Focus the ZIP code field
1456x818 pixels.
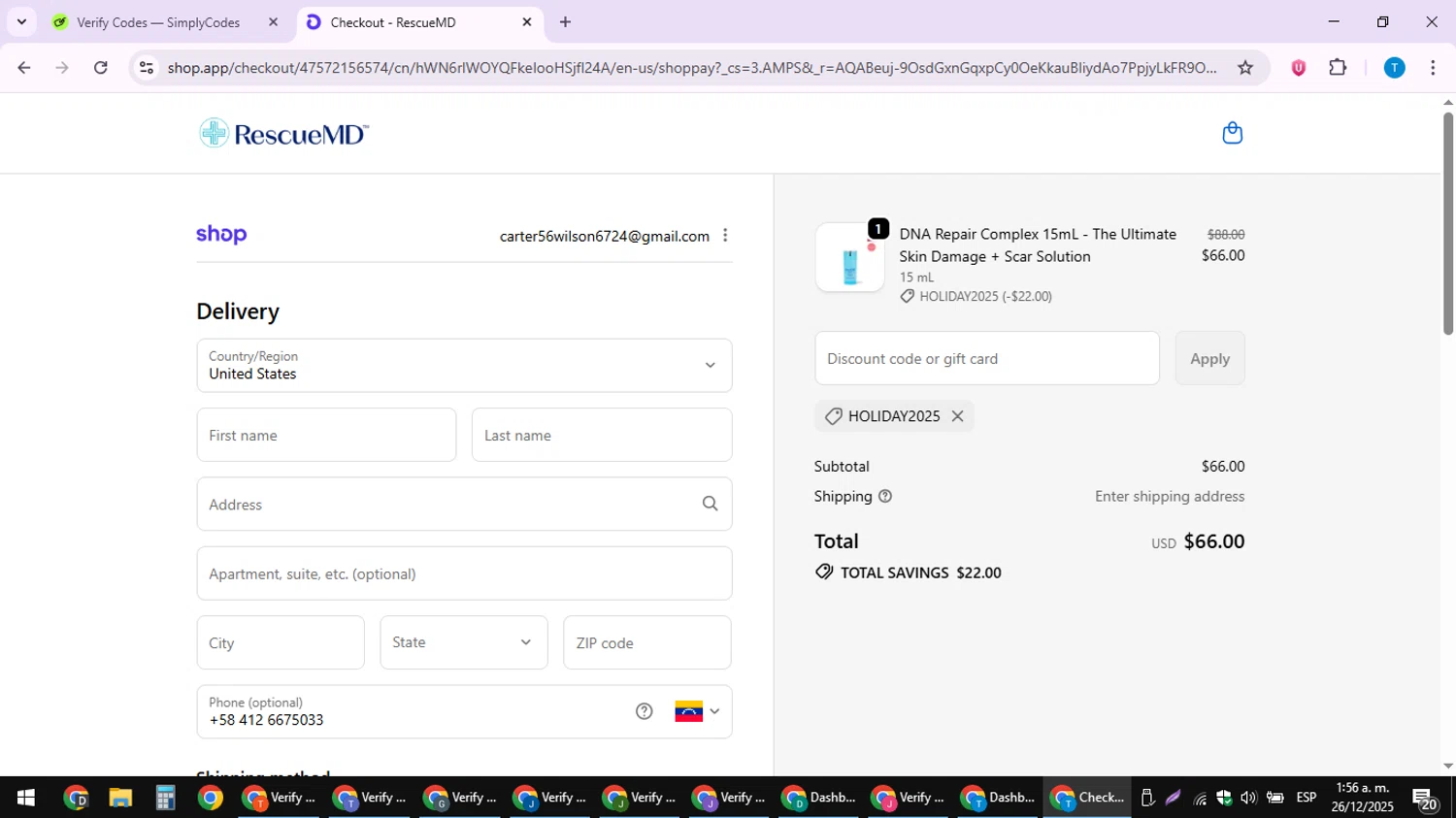tap(647, 642)
